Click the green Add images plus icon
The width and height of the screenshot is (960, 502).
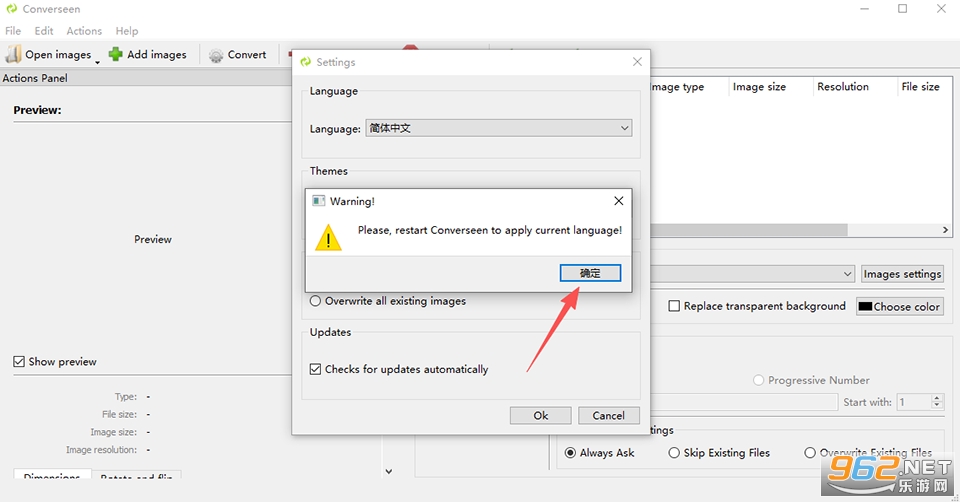point(116,54)
